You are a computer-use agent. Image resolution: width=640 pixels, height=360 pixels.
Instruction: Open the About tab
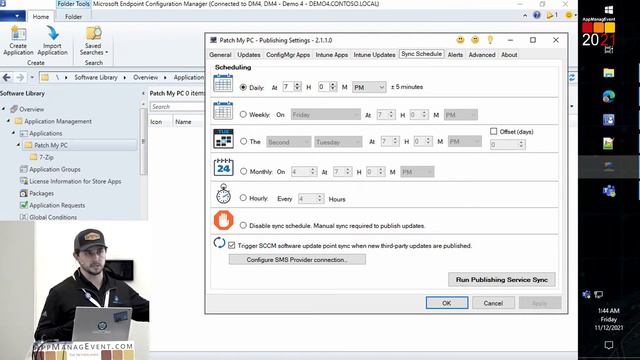509,55
